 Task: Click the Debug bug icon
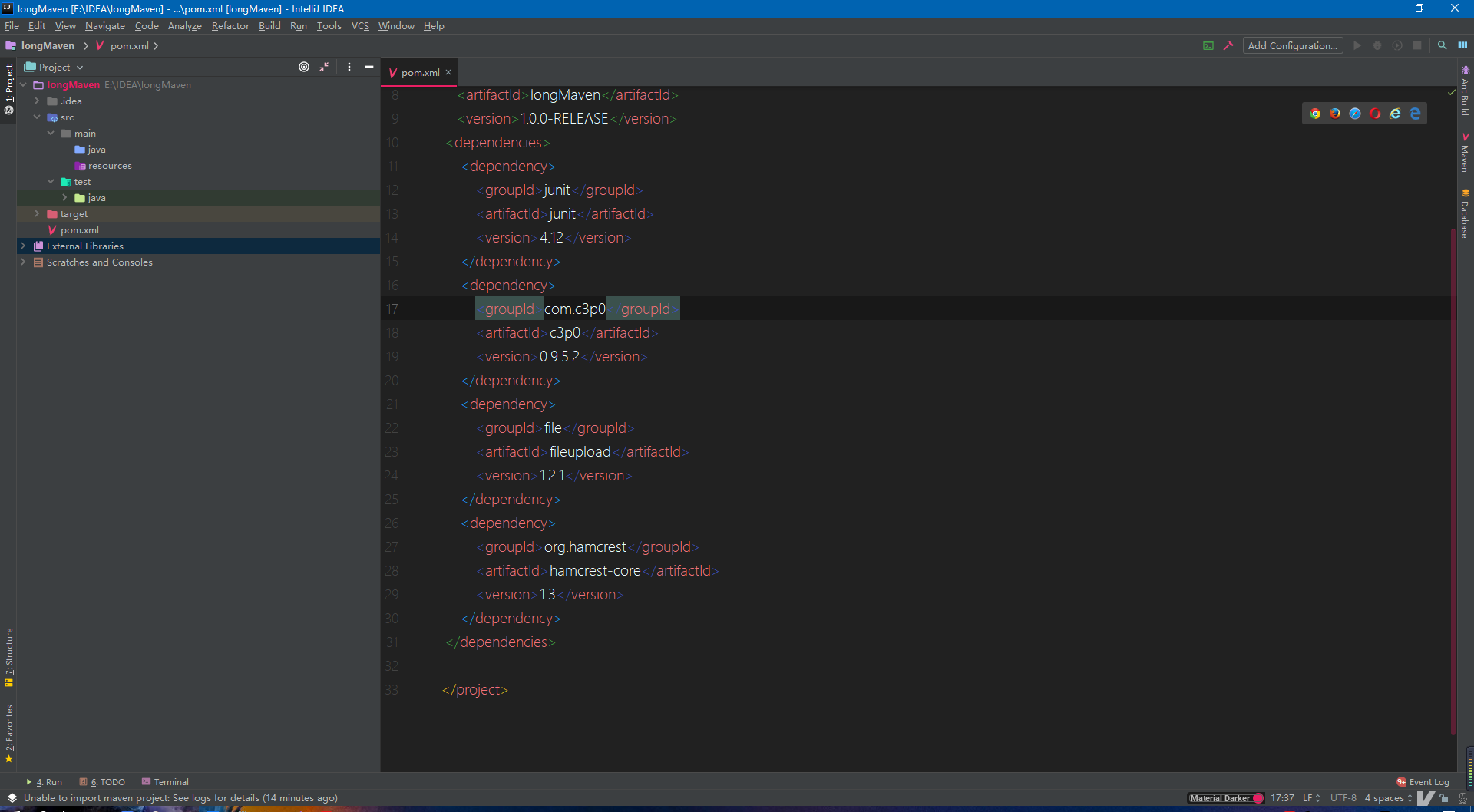tap(1377, 46)
